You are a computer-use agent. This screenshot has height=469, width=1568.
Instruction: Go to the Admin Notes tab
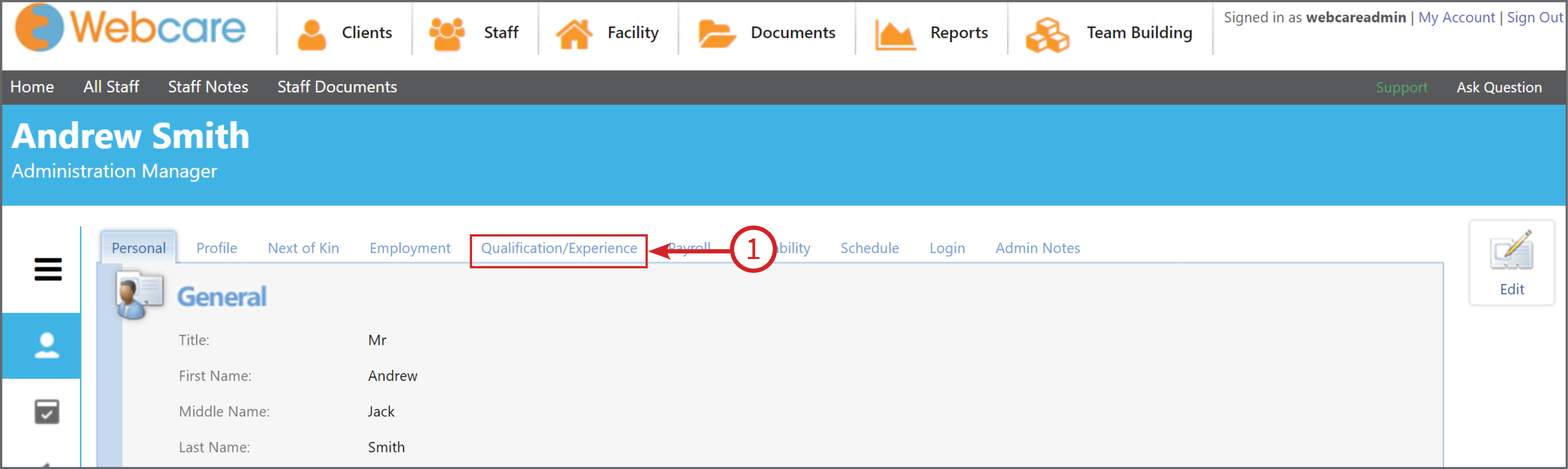pyautogui.click(x=1037, y=248)
